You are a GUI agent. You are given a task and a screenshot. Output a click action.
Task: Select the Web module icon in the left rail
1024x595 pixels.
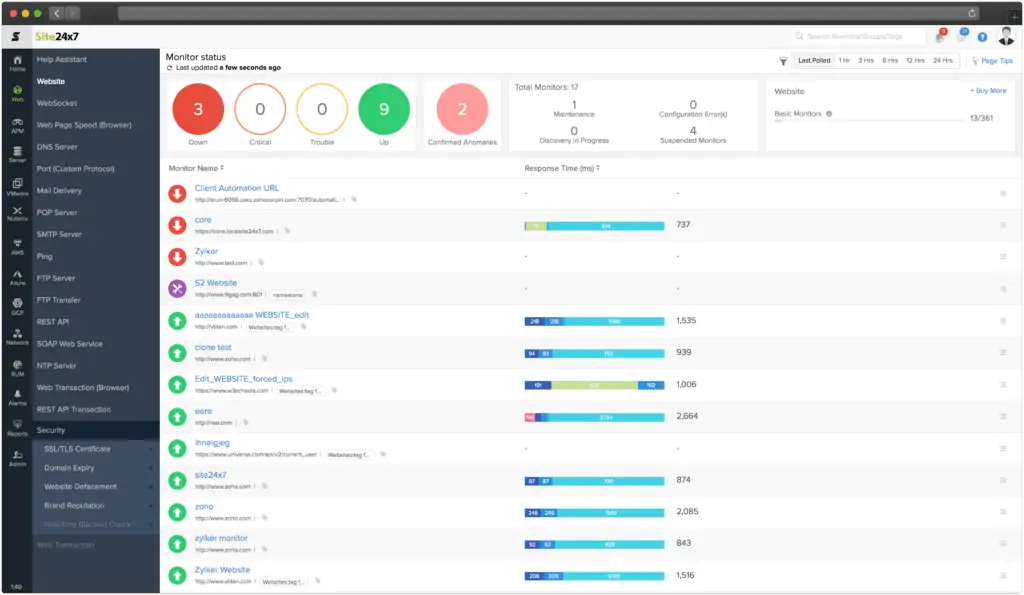pyautogui.click(x=17, y=93)
